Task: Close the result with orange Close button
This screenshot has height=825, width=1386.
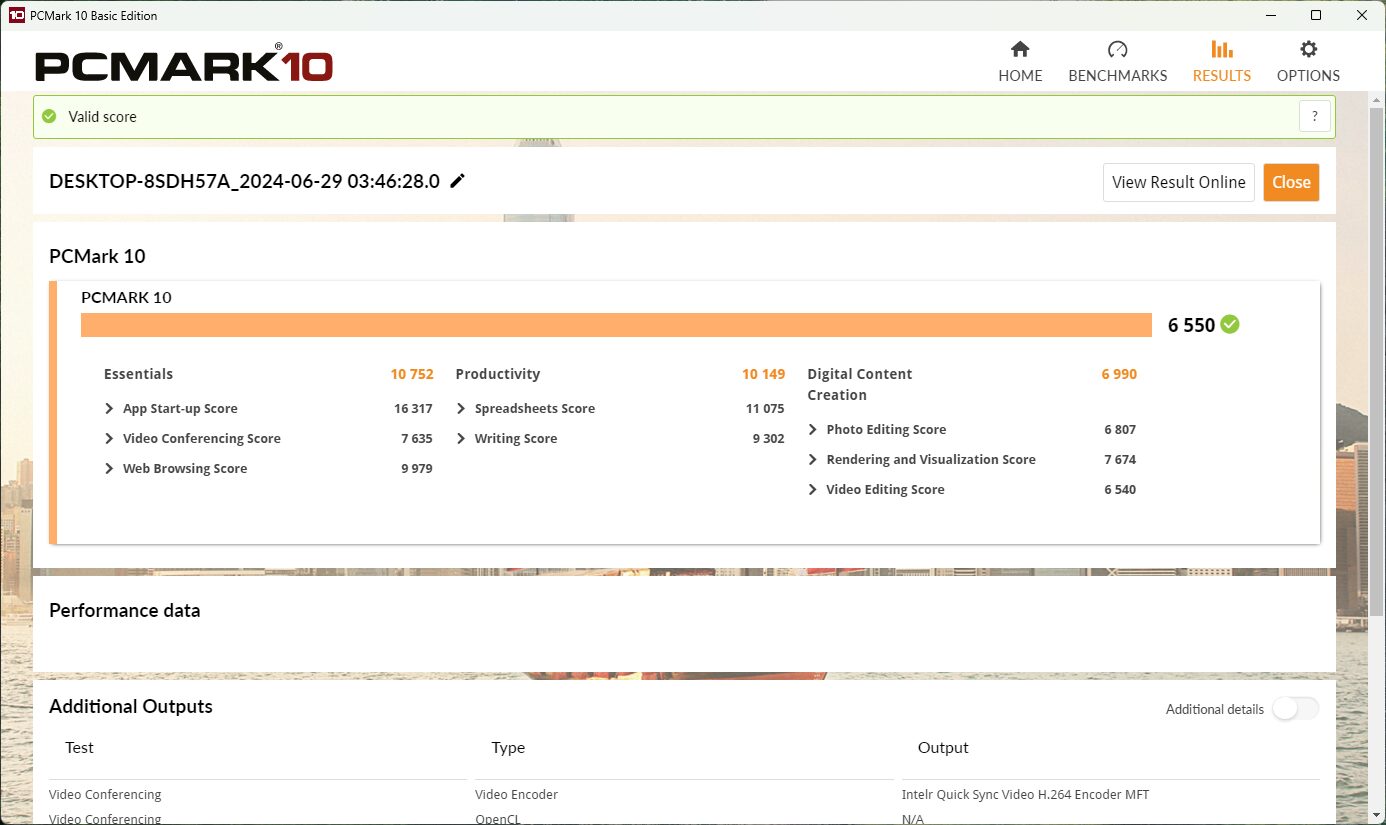Action: 1291,182
